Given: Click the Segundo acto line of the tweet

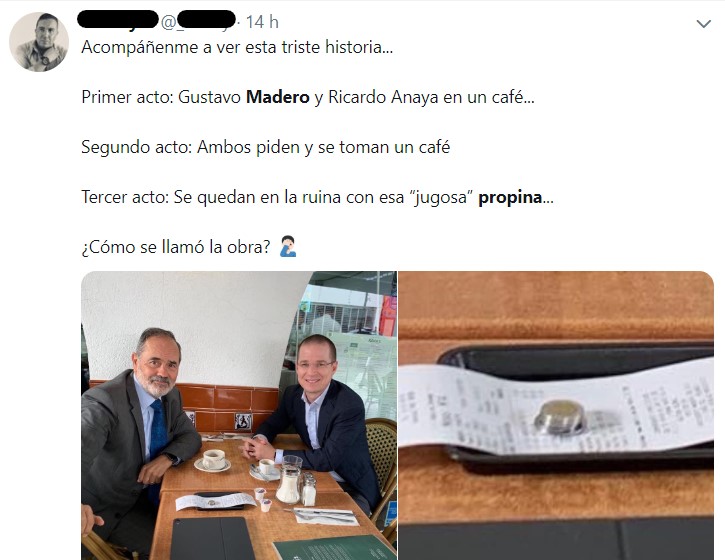Looking at the screenshot, I should pyautogui.click(x=266, y=147).
